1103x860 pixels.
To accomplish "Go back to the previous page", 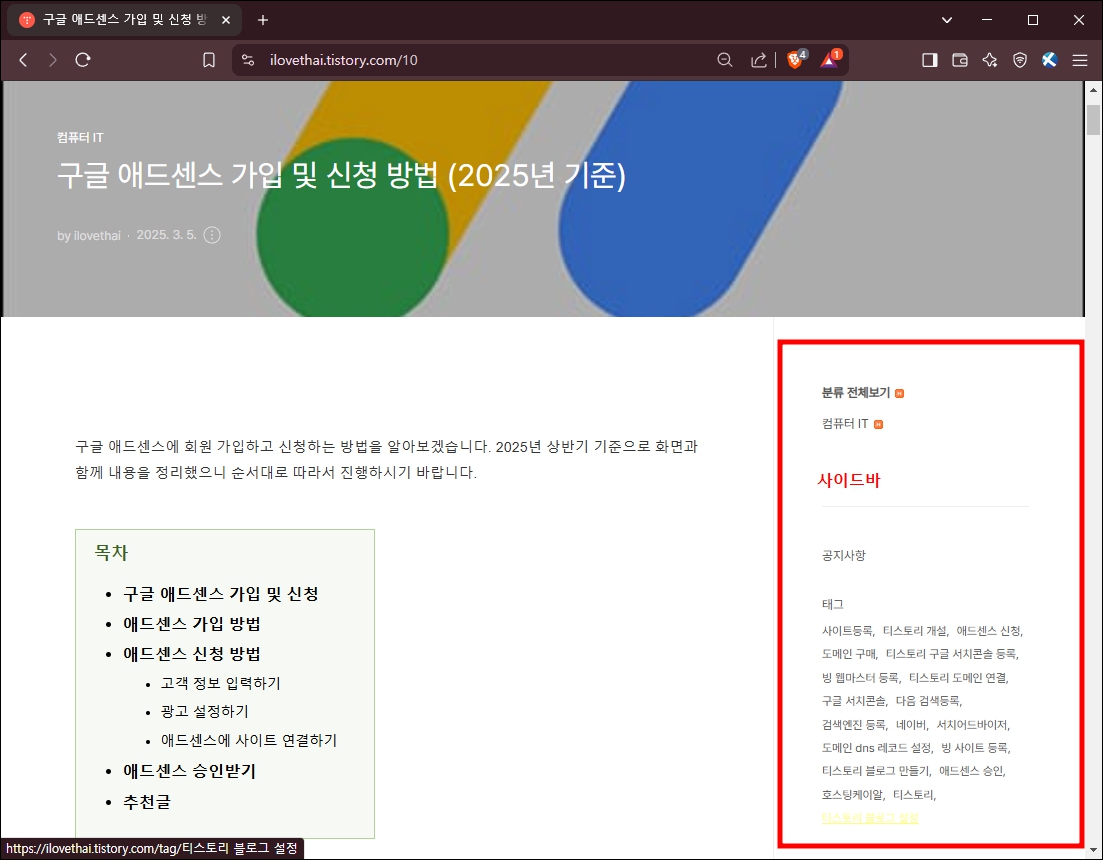I will click(23, 60).
